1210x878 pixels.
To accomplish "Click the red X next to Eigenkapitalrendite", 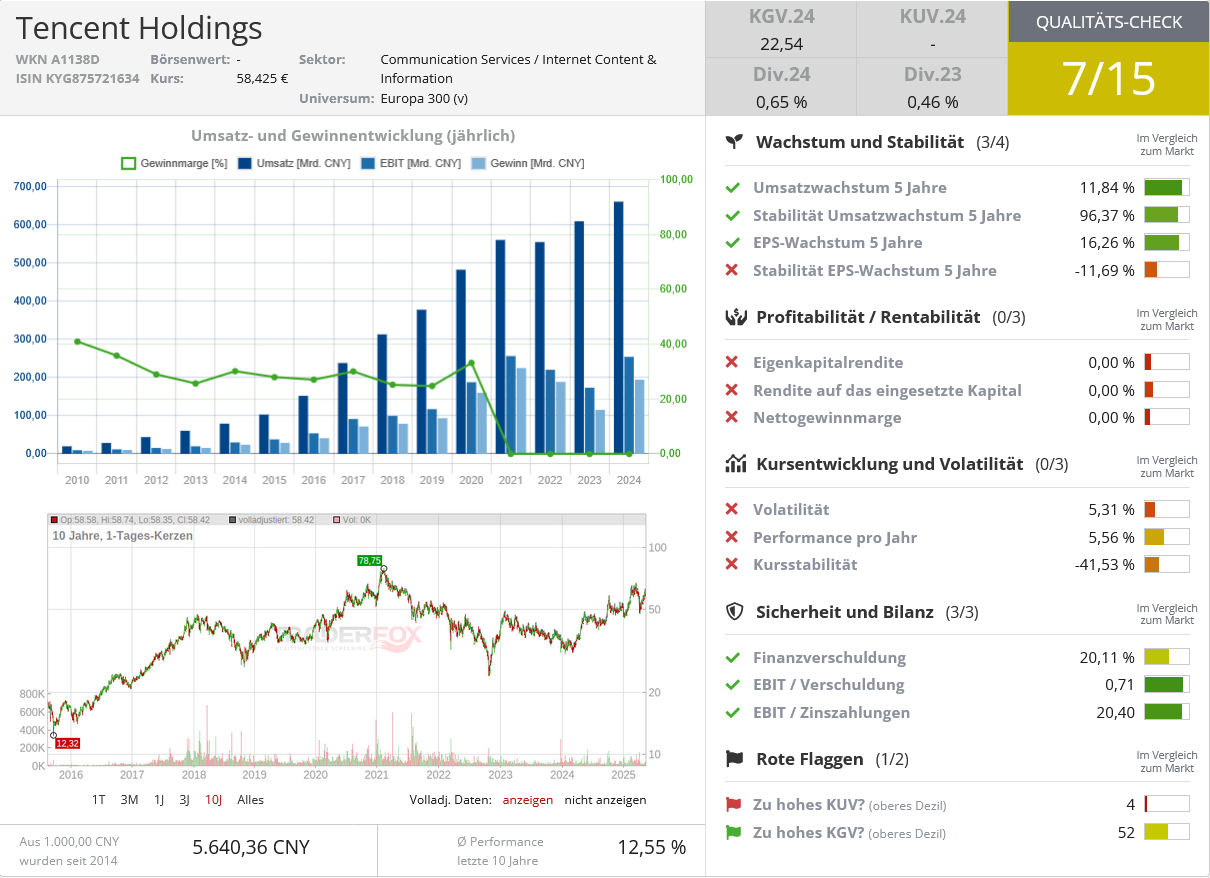I will pos(732,362).
